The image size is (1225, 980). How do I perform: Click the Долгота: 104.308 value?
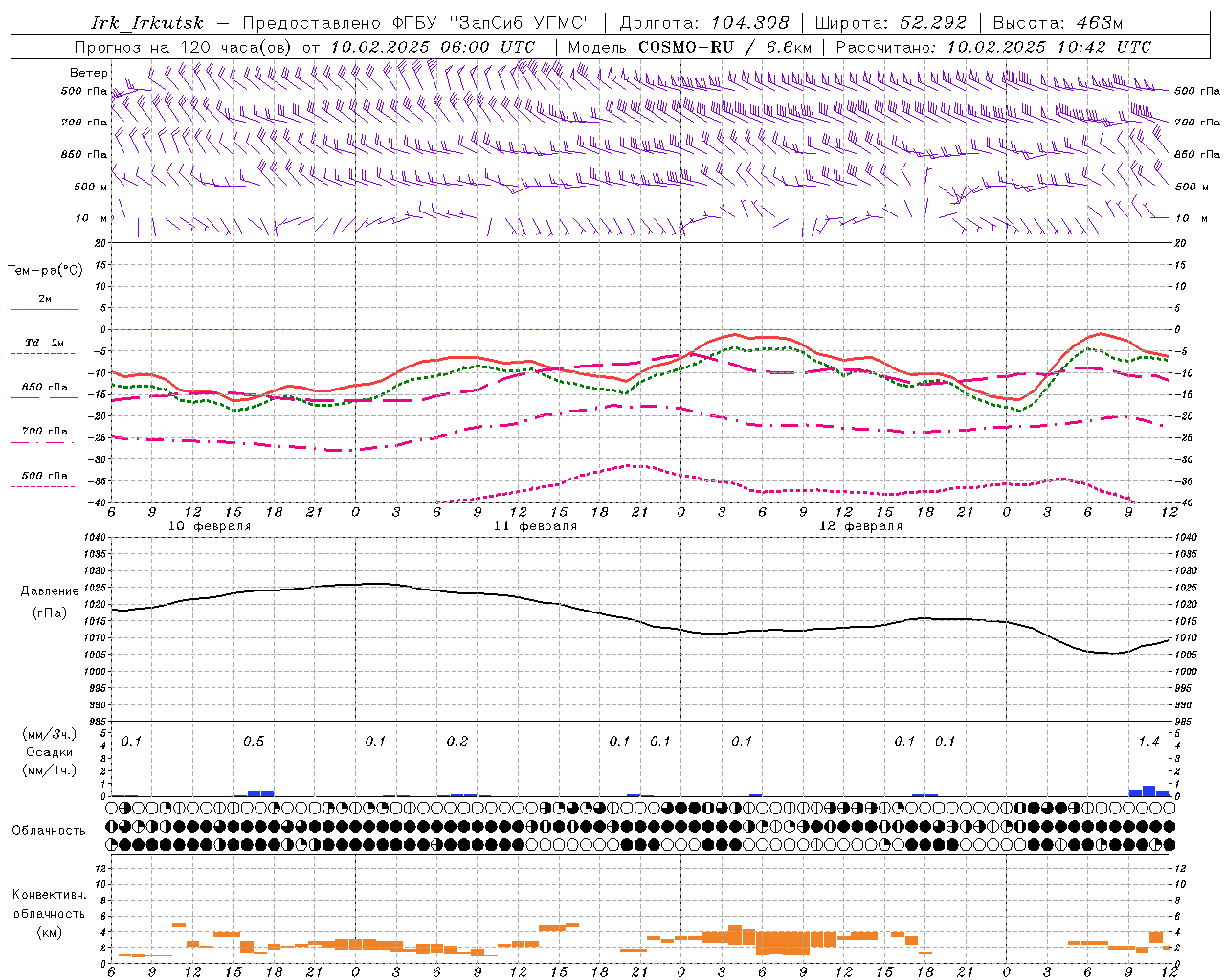pyautogui.click(x=704, y=23)
